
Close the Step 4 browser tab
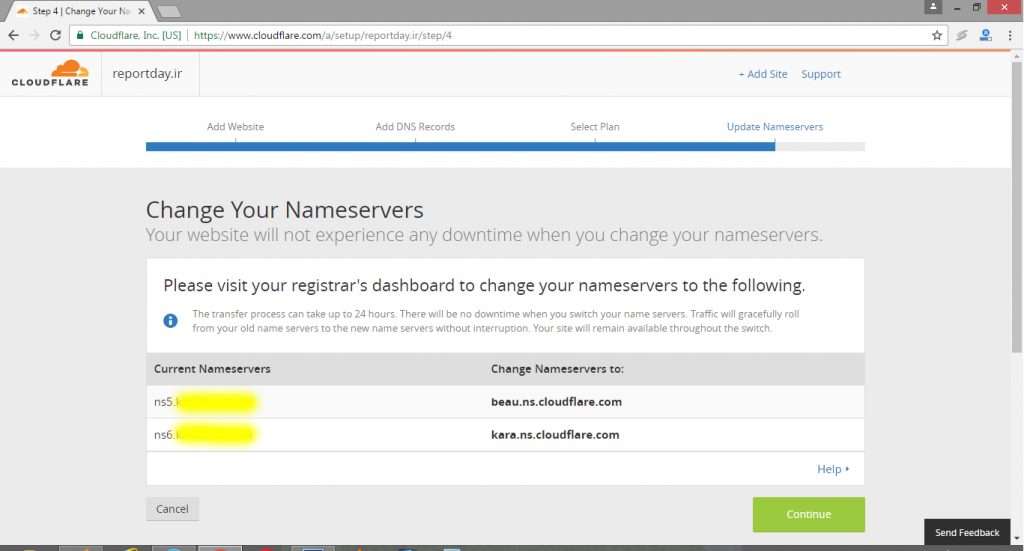[142, 11]
